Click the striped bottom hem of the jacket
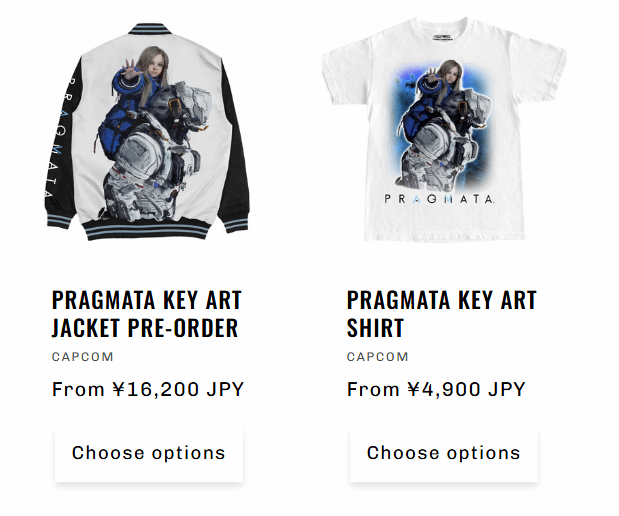This screenshot has height=516, width=619. 147,230
